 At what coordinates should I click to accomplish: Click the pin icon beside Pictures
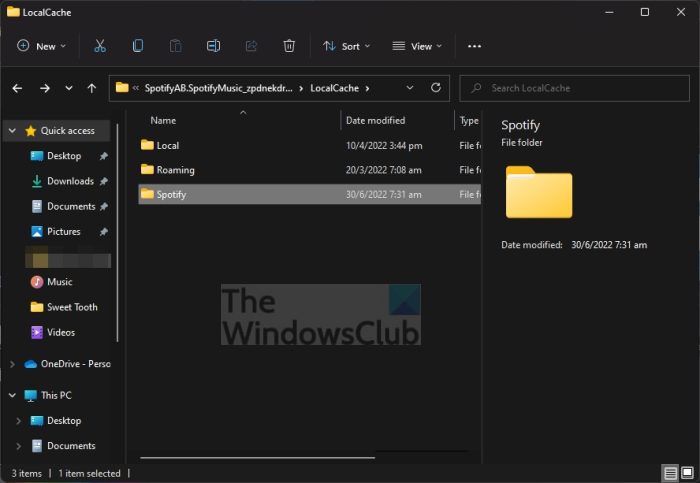104,232
